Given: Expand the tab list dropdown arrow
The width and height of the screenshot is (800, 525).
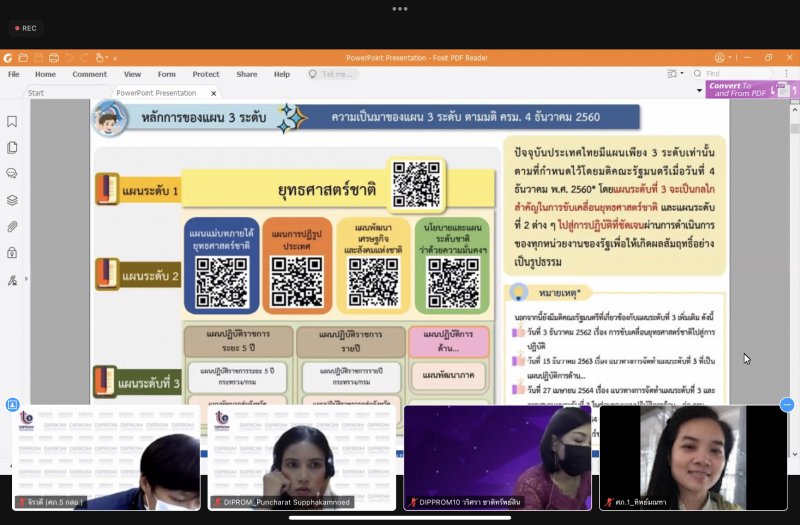Looking at the screenshot, I should click(x=699, y=90).
